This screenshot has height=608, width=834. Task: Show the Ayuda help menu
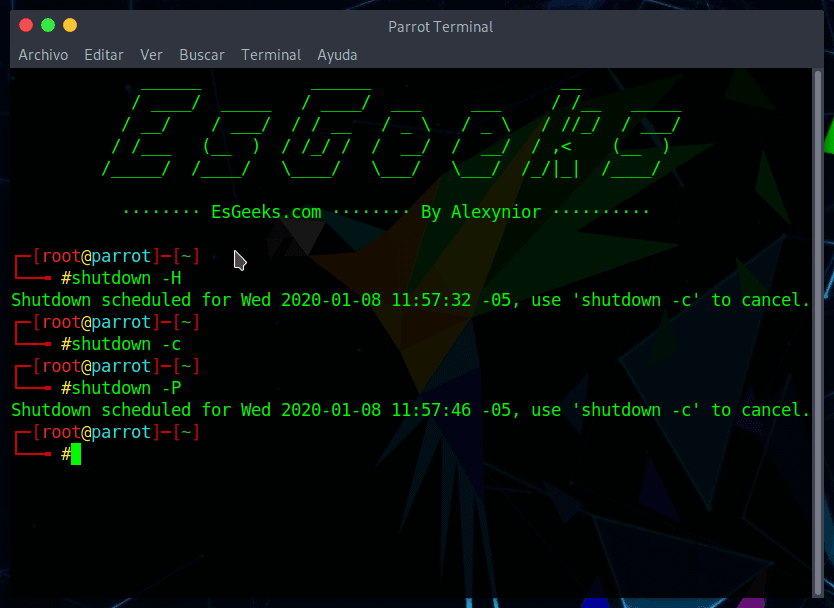point(337,55)
